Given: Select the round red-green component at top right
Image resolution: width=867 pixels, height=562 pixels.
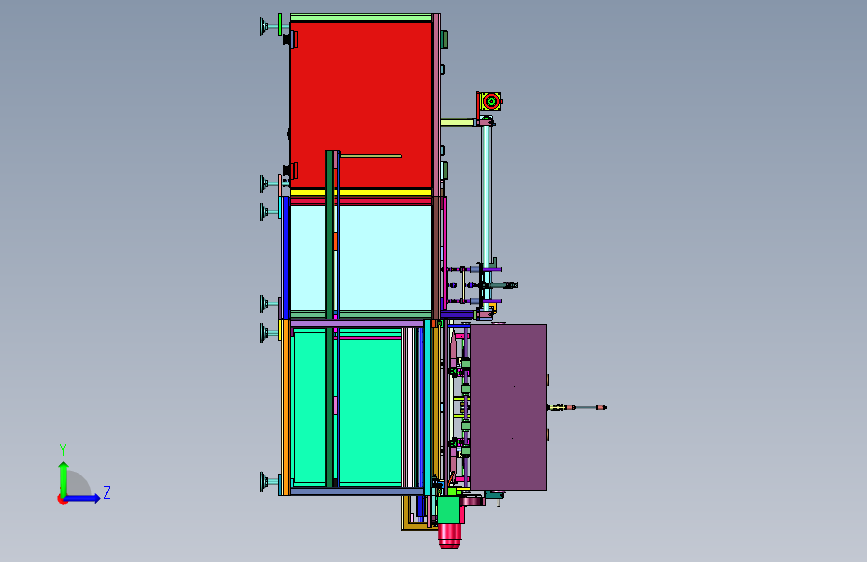Looking at the screenshot, I should click(x=491, y=101).
